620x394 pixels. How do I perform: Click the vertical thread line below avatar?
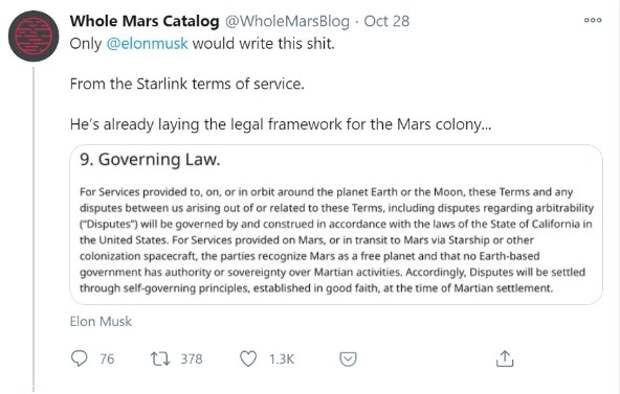pos(34,229)
